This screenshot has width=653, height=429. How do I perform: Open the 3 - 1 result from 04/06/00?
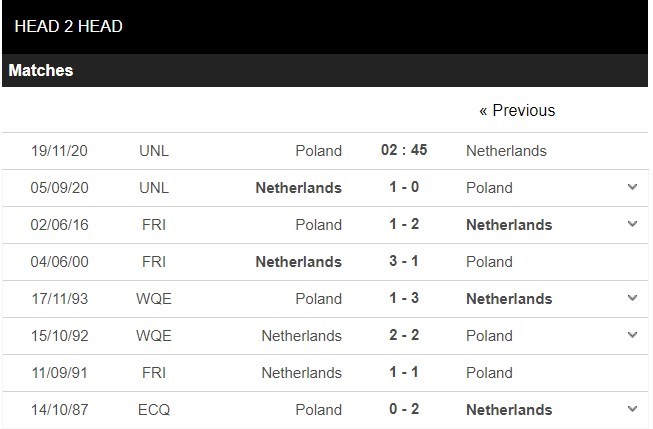coord(404,262)
